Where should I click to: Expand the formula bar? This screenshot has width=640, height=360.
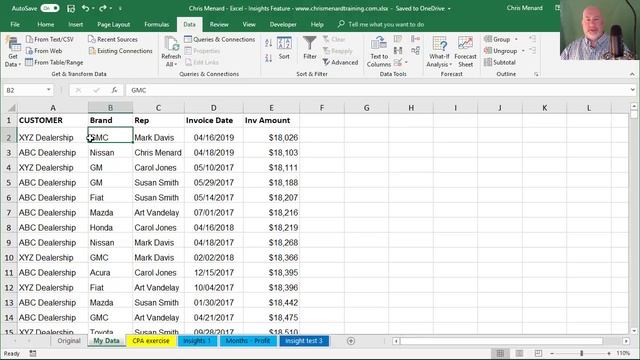[632, 90]
